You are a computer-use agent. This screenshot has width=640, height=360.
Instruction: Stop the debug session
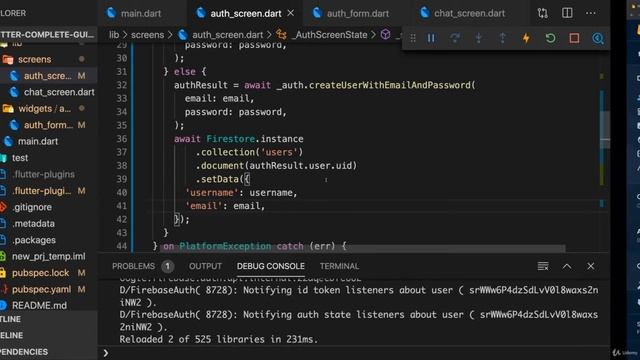tap(574, 38)
